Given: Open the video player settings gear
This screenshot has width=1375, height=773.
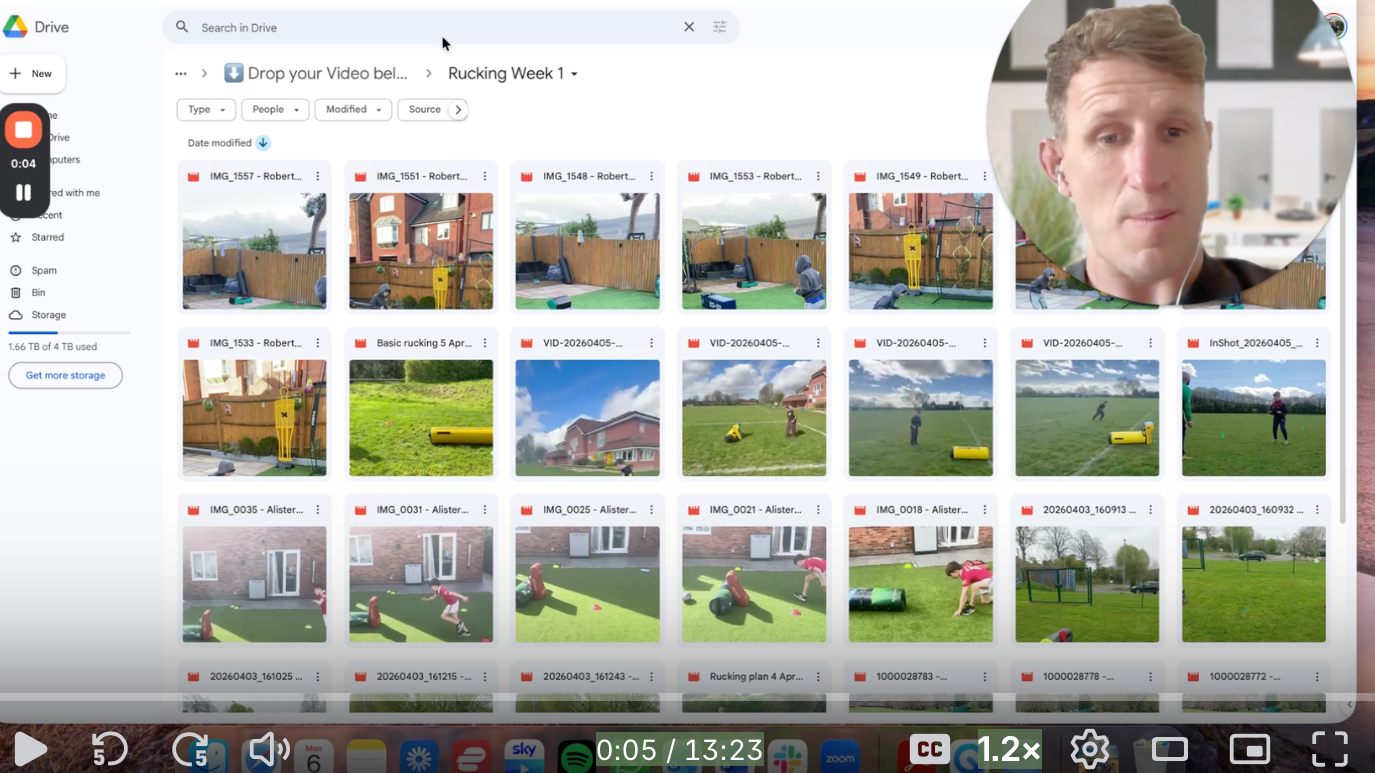Looking at the screenshot, I should (x=1089, y=749).
